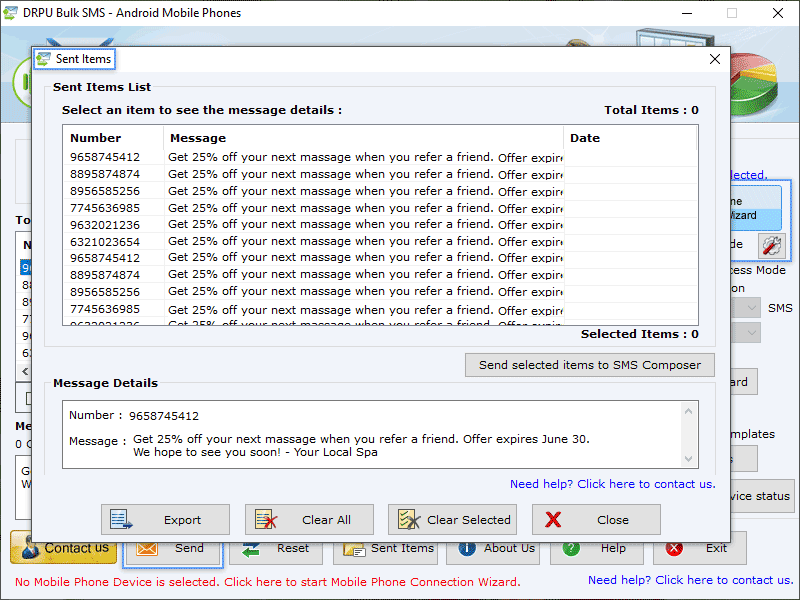Click the Clear Selected broom icon
The image size is (800, 600).
tap(408, 519)
